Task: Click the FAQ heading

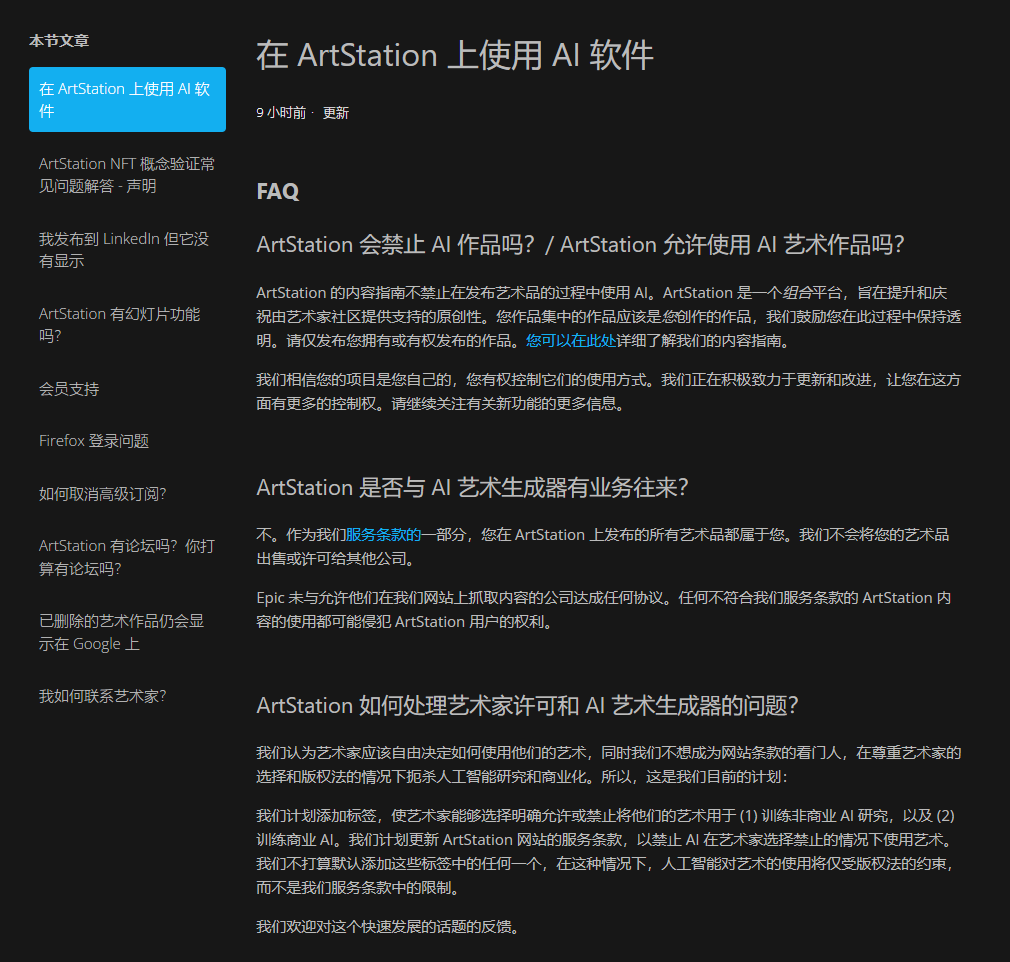Action: coord(278,191)
